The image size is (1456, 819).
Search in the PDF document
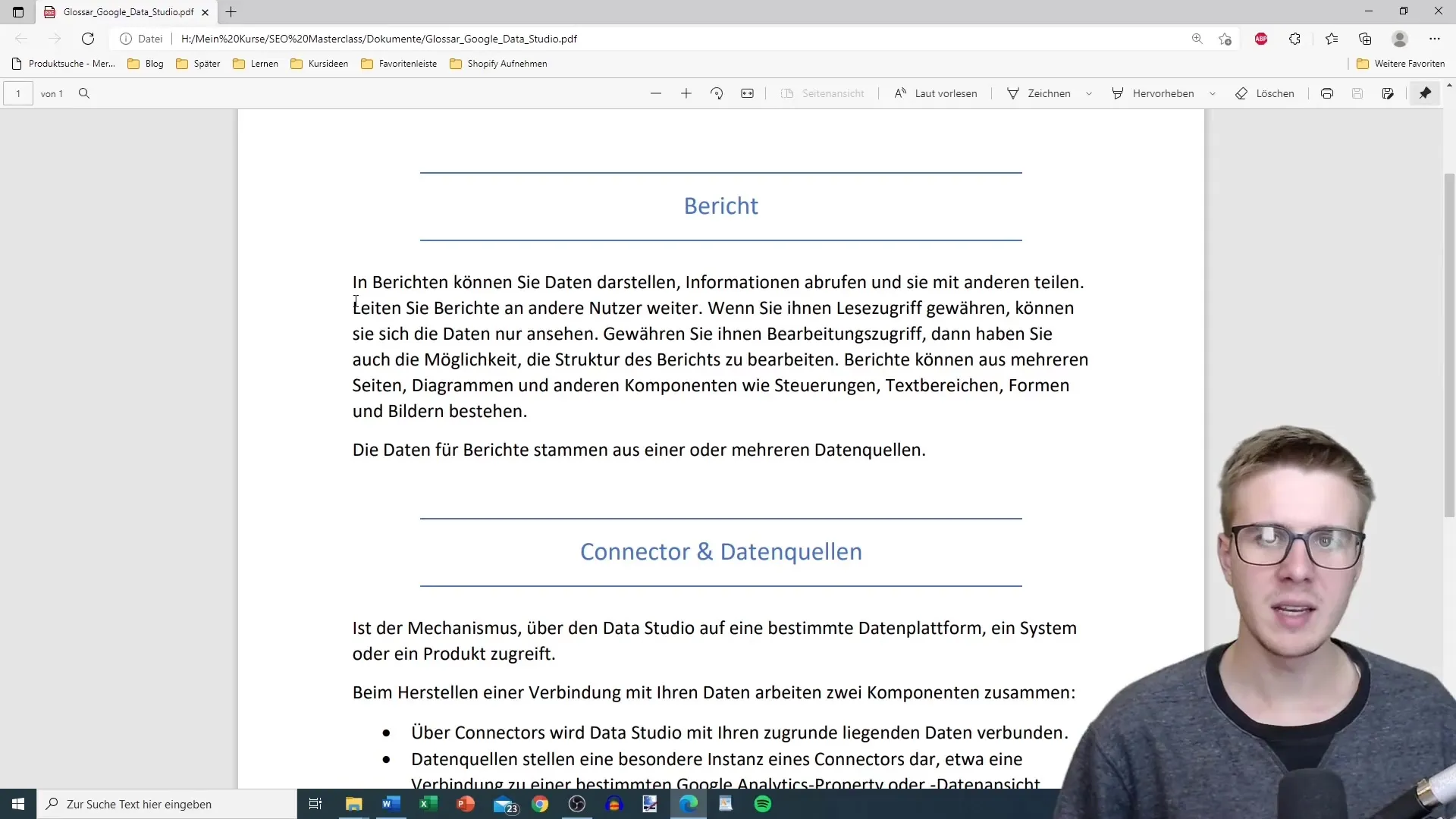click(x=84, y=93)
